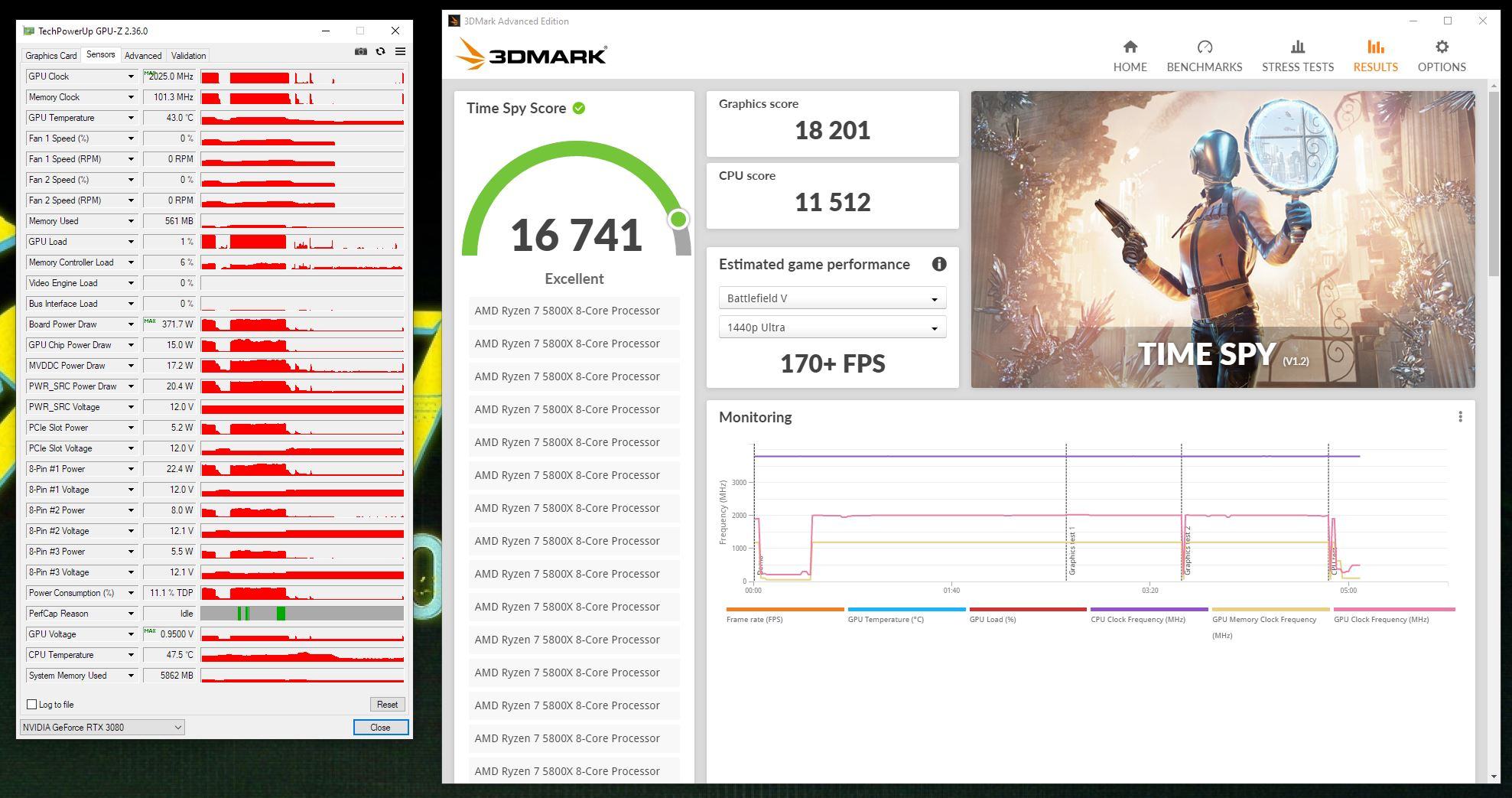1512x798 pixels.
Task: Click the System Memory Used value 5862 MB
Action: pyautogui.click(x=169, y=676)
